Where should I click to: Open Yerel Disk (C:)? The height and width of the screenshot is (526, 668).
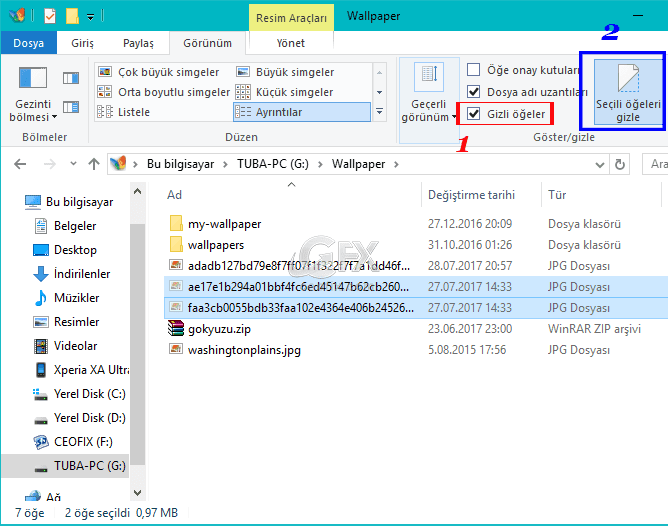pyautogui.click(x=79, y=394)
